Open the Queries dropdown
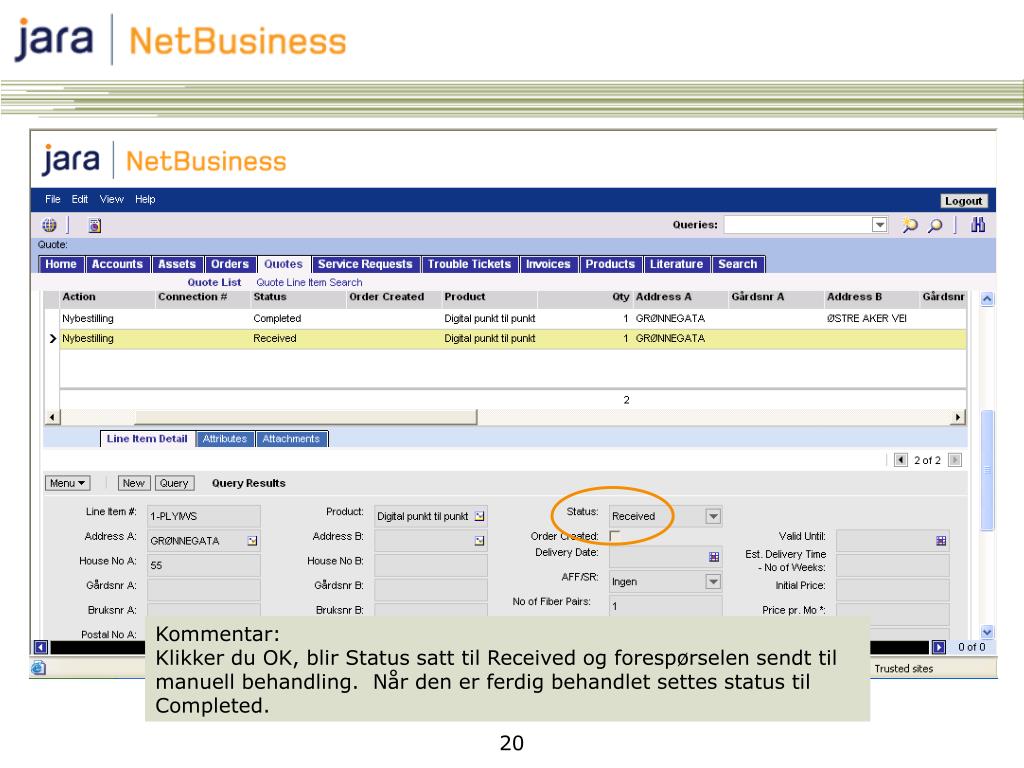Viewport: 1024px width, 768px height. (x=880, y=225)
